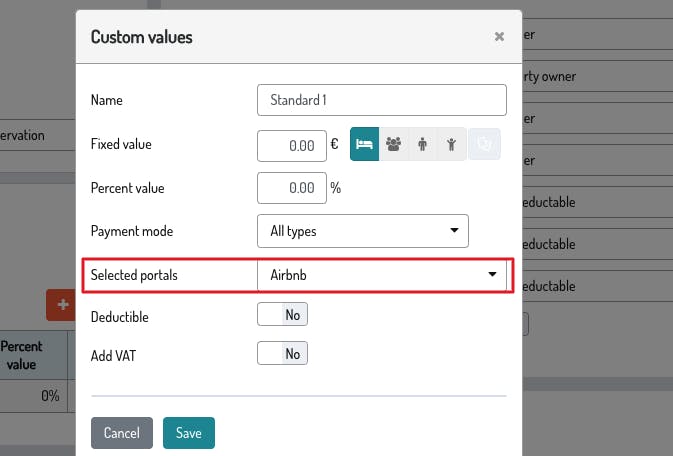Open the Selected portals dropdown

click(x=381, y=274)
